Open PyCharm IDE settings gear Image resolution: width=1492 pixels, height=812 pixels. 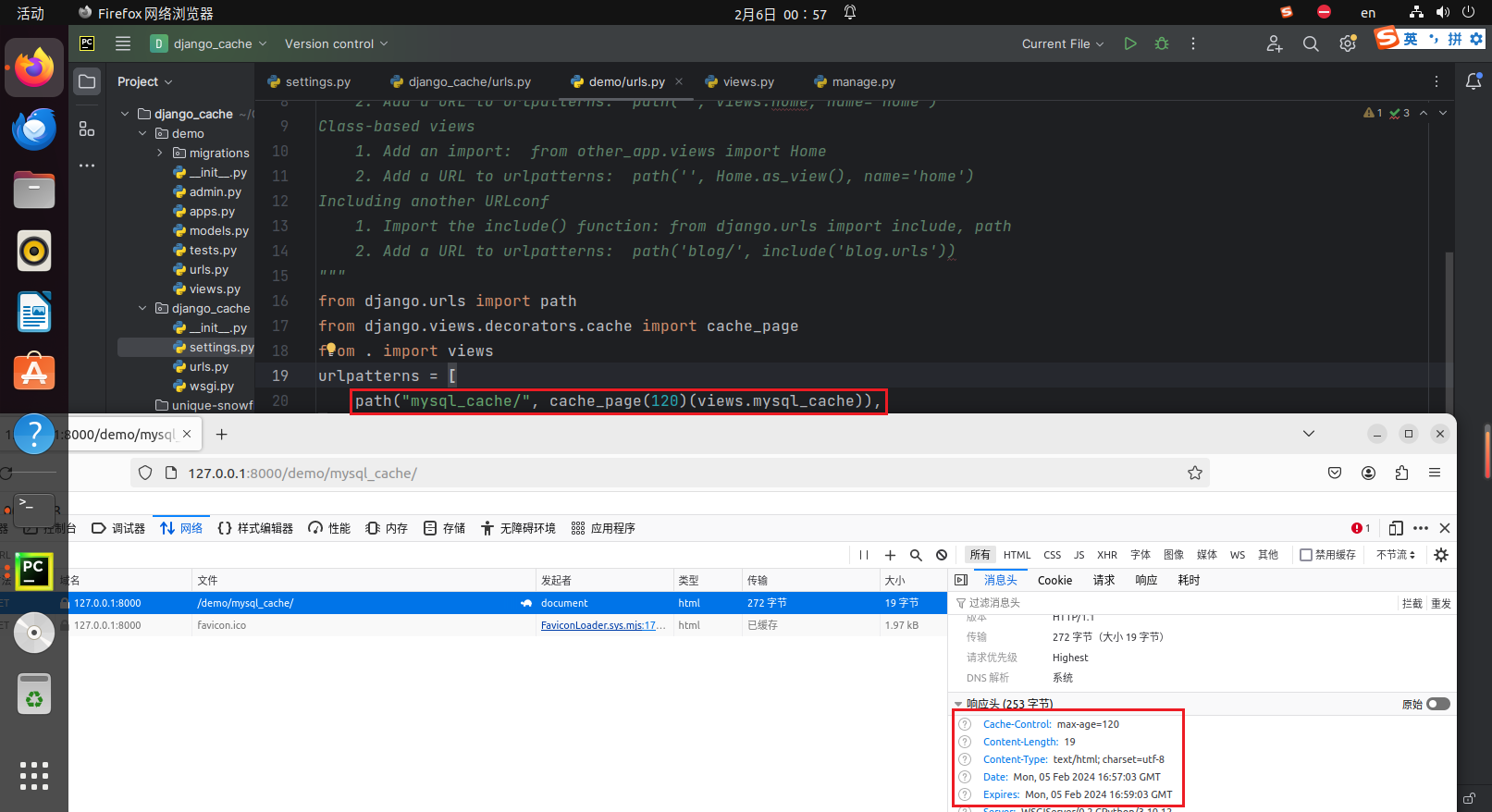pos(1348,43)
